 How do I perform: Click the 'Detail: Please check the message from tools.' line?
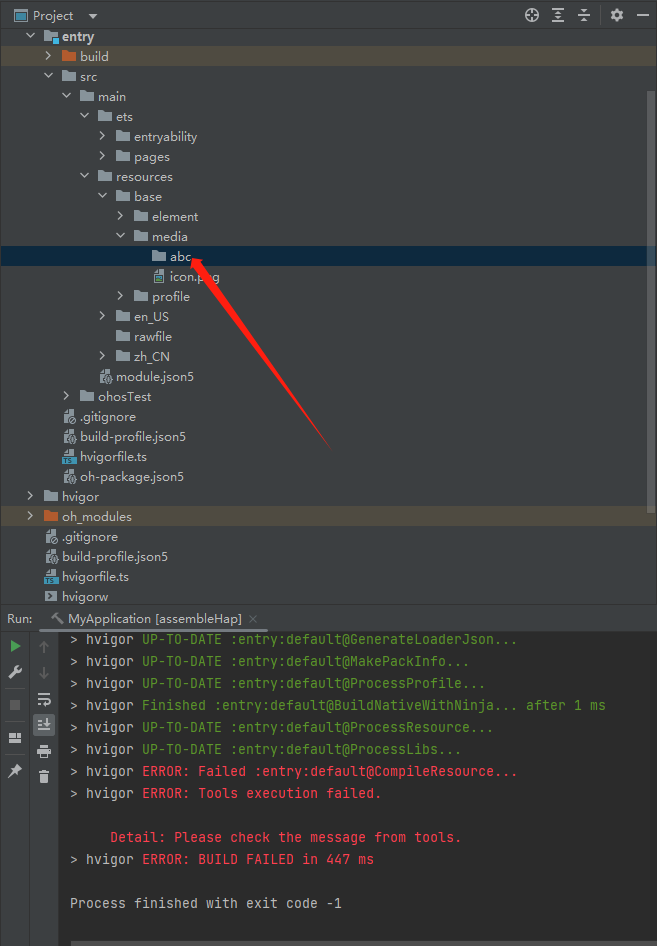tap(285, 837)
